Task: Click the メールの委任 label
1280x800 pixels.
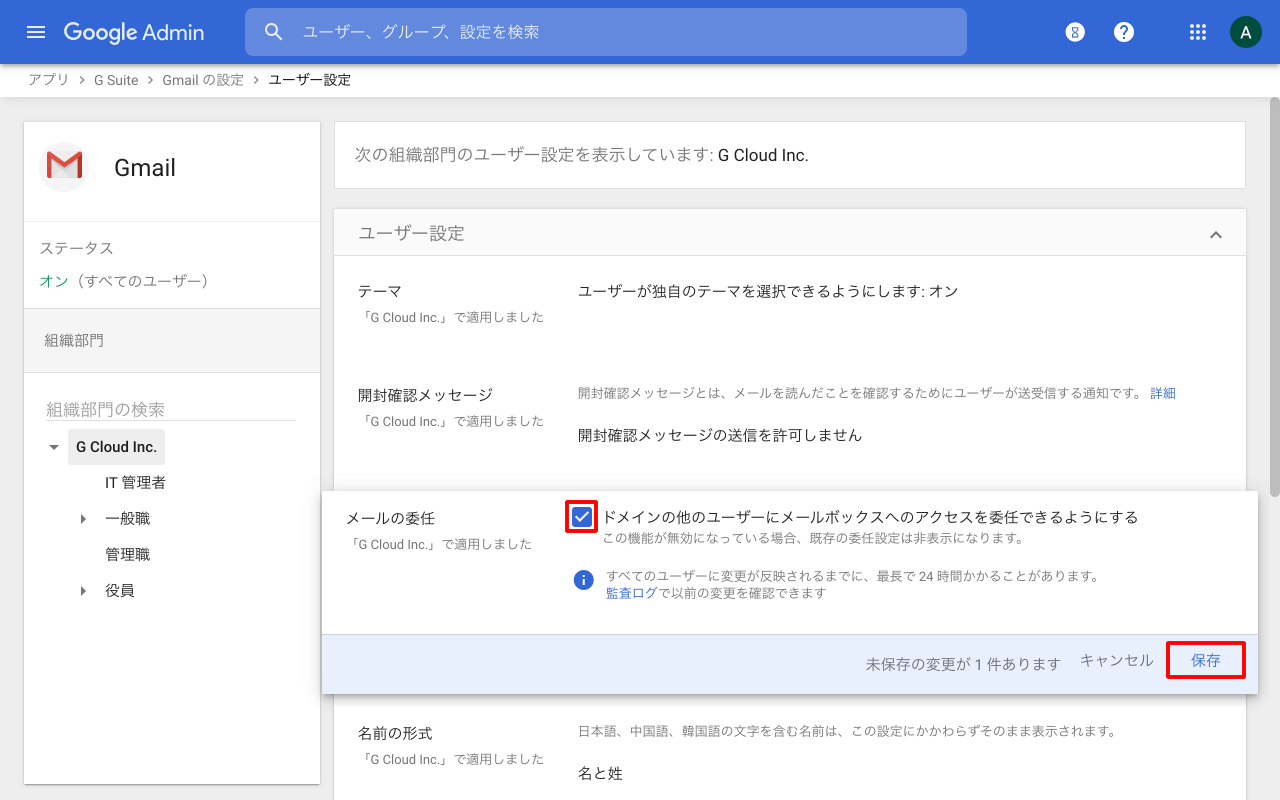Action: pyautogui.click(x=390, y=519)
